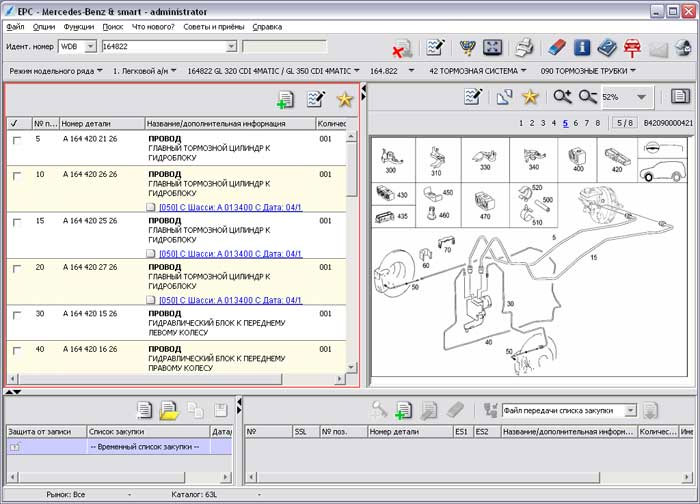Go to diagram page 6

pos(576,123)
